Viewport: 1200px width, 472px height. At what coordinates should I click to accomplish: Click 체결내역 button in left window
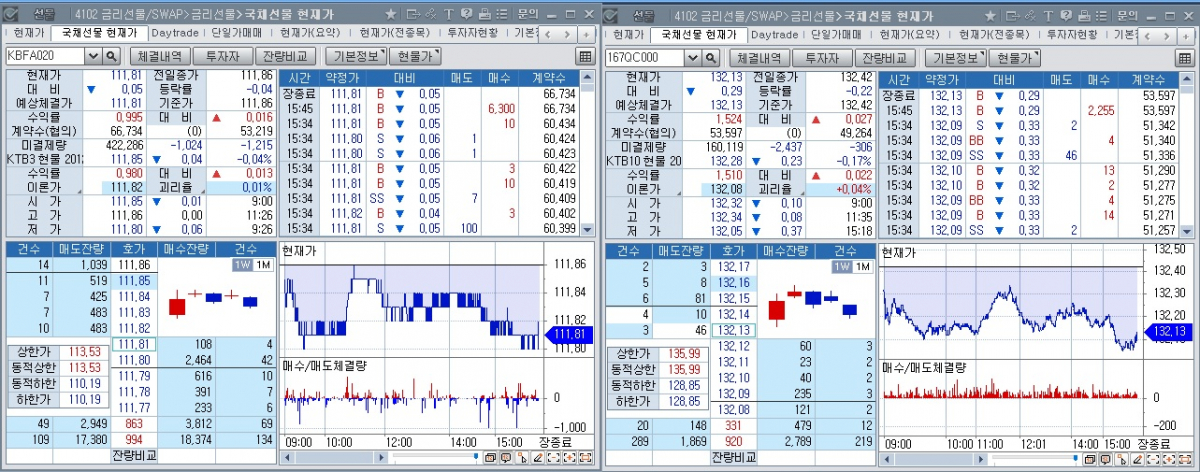(x=160, y=57)
